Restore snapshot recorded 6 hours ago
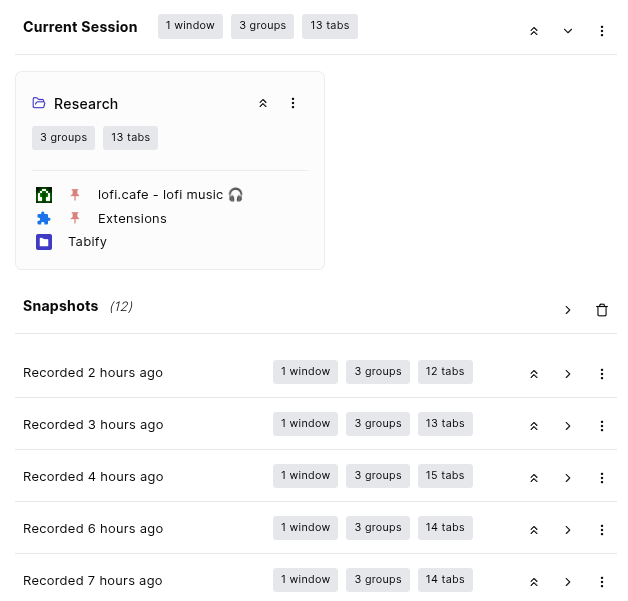 (534, 530)
